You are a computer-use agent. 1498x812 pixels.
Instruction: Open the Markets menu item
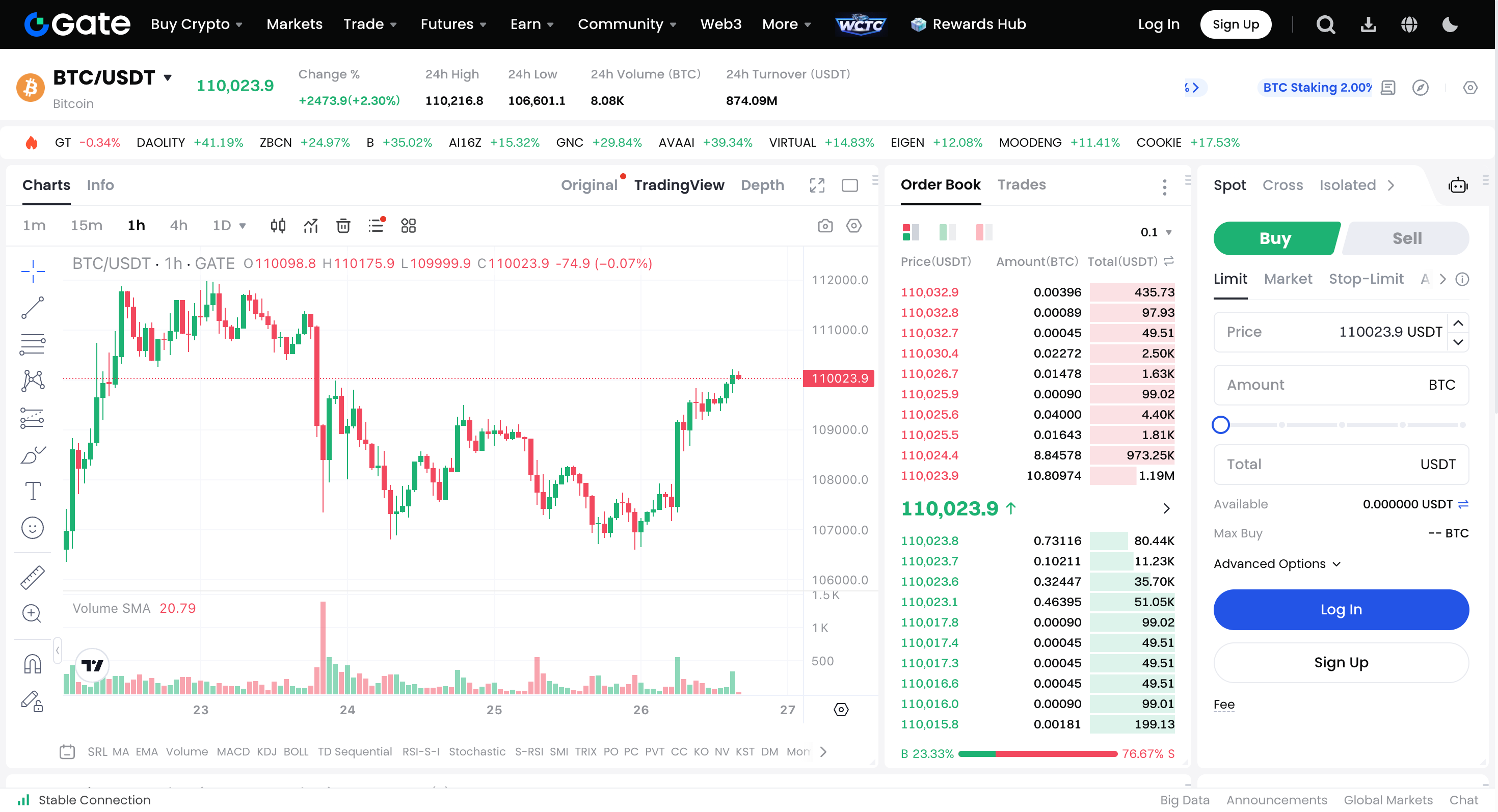tap(295, 24)
